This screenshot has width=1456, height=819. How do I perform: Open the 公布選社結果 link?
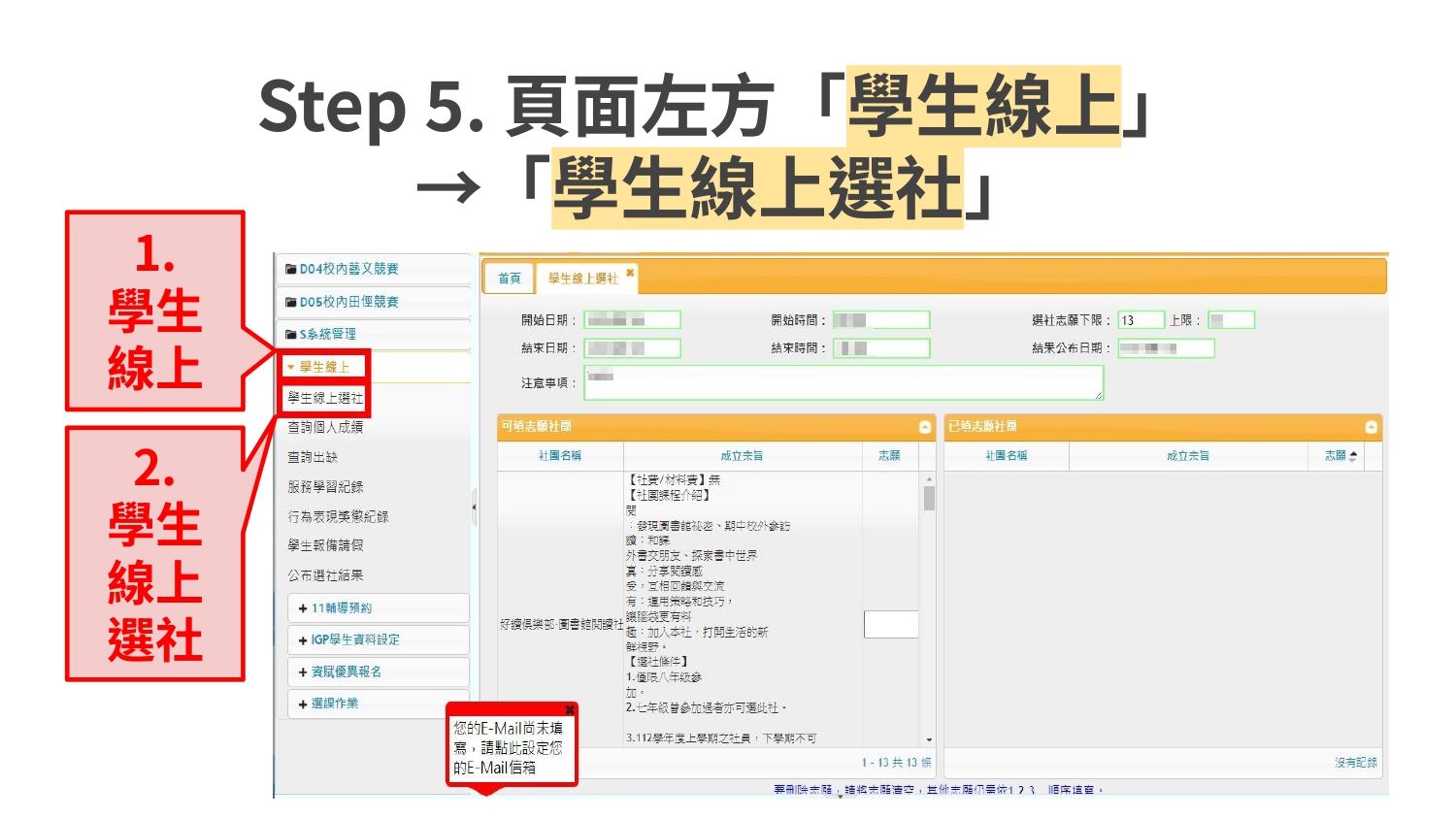[x=325, y=575]
